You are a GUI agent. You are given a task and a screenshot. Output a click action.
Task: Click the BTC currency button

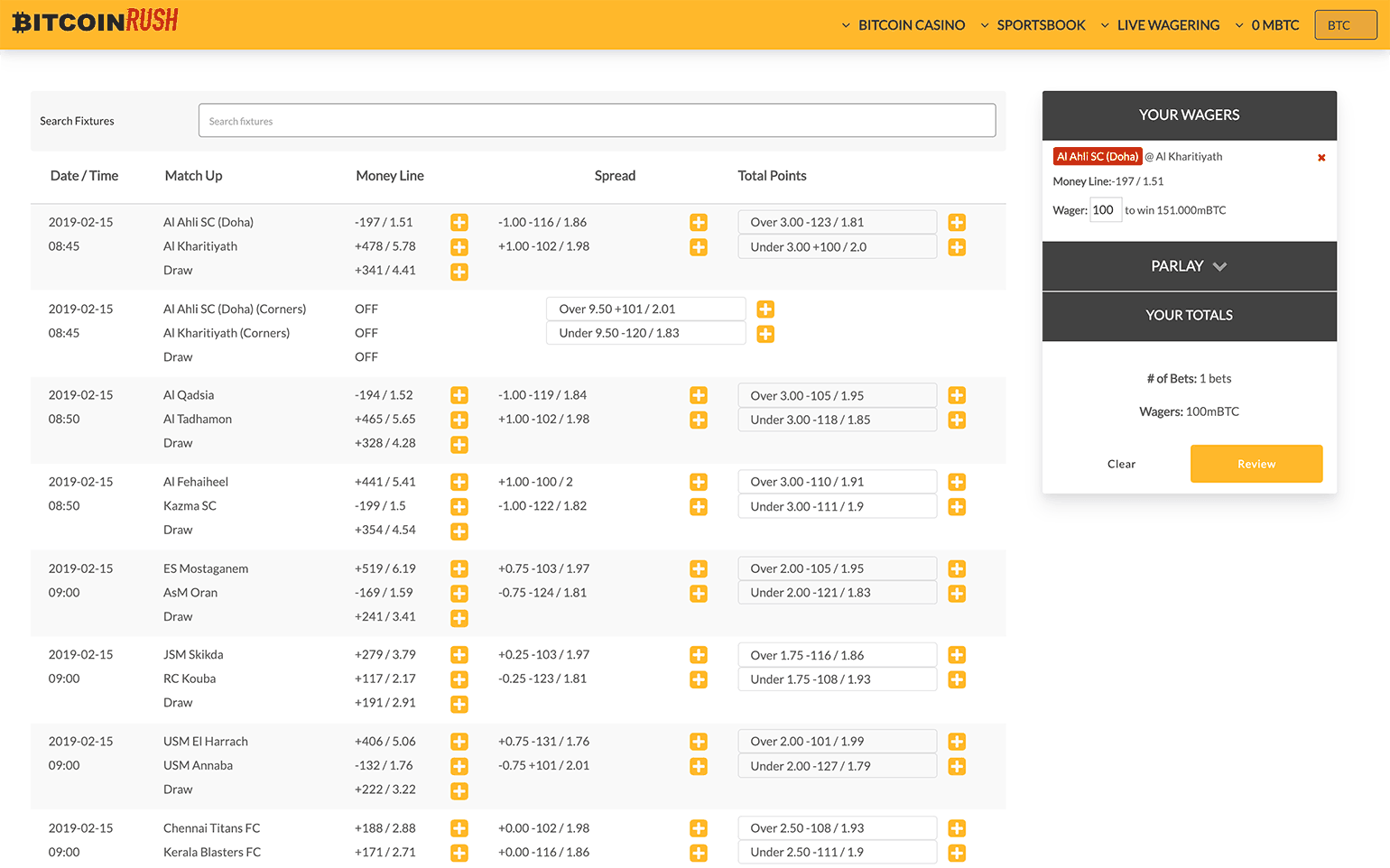pos(1345,25)
